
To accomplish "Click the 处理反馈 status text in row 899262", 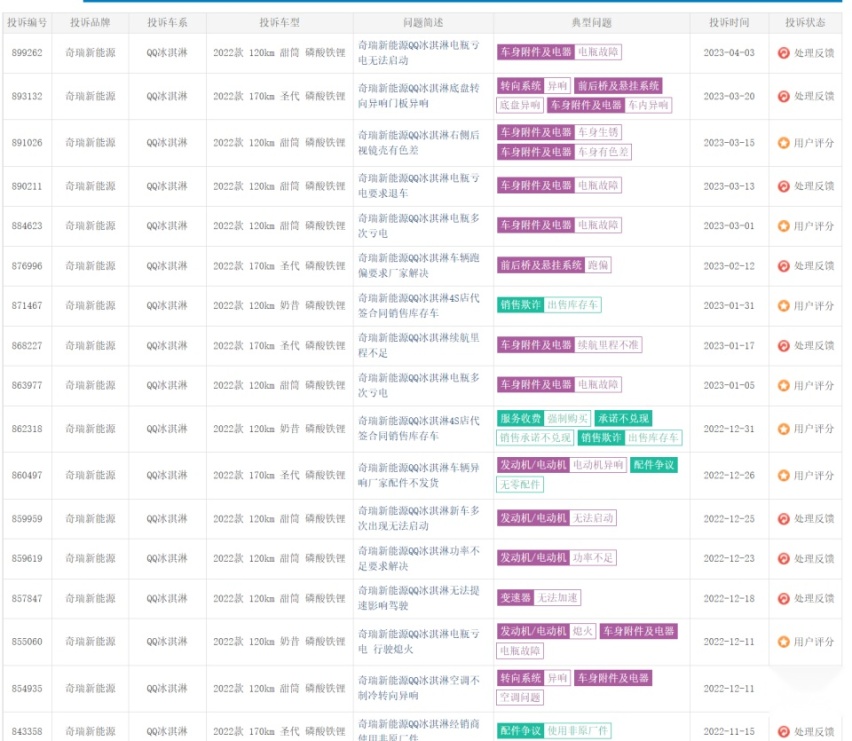I will (814, 53).
